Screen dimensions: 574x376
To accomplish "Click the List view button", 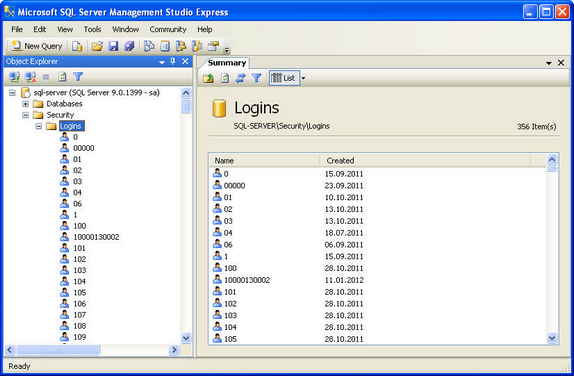I will coord(283,78).
